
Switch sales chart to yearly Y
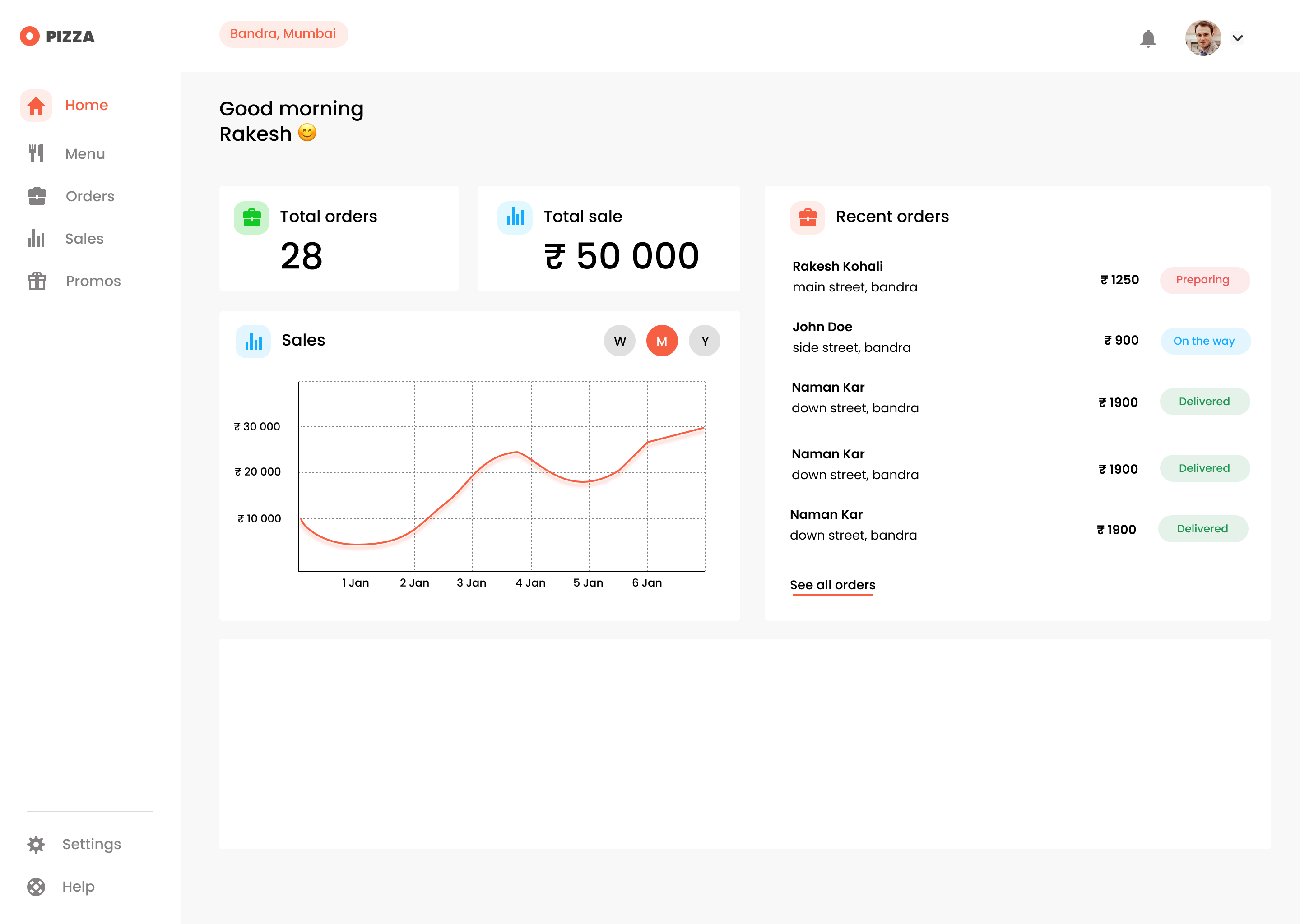(705, 341)
